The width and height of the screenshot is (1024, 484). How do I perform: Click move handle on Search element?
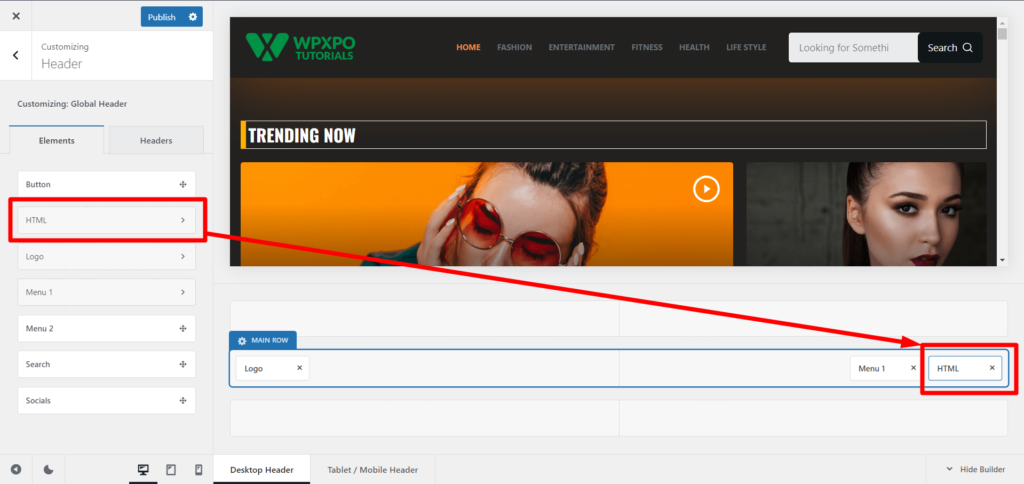point(183,364)
